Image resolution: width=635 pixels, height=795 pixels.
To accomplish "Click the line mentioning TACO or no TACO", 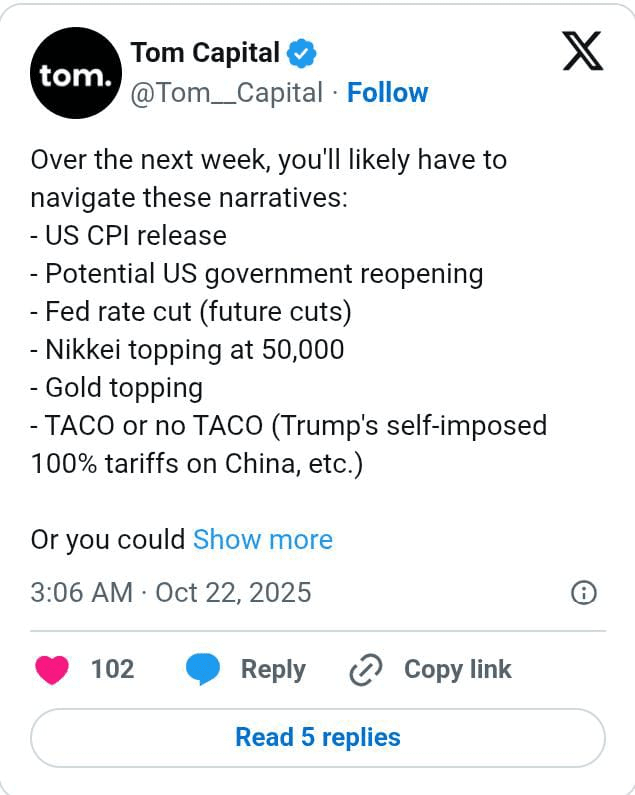I will (289, 425).
